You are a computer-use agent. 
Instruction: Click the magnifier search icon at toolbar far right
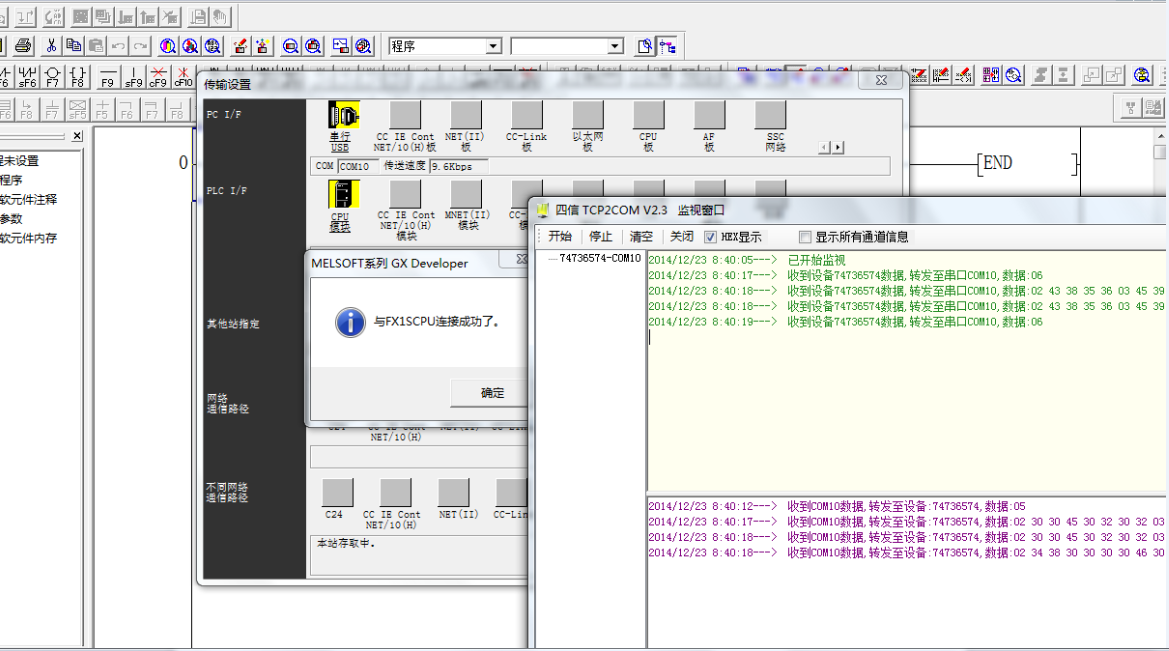[x=1141, y=75]
